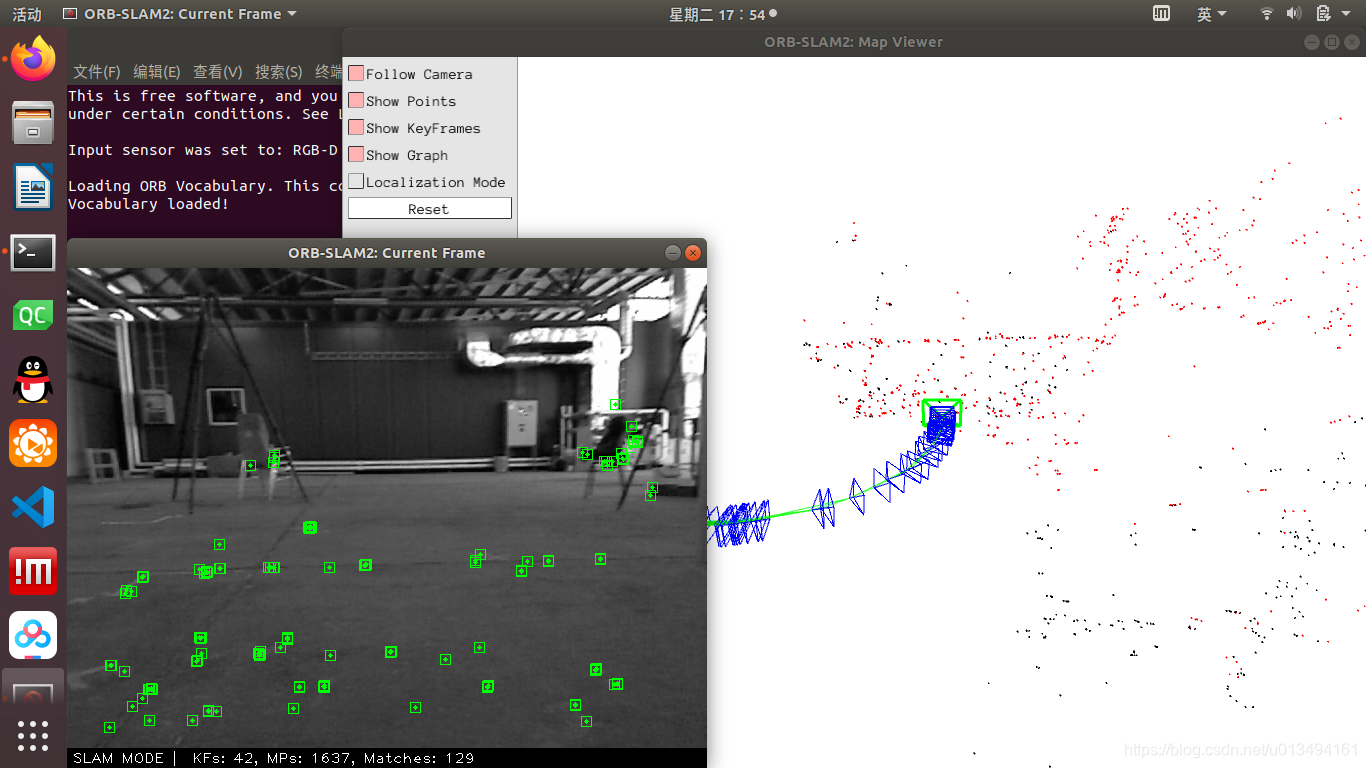
Task: Maximize the Map Viewer window
Action: point(1332,42)
